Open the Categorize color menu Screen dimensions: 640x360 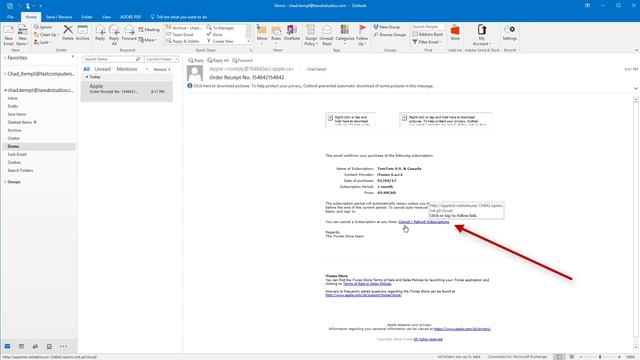pos(345,34)
